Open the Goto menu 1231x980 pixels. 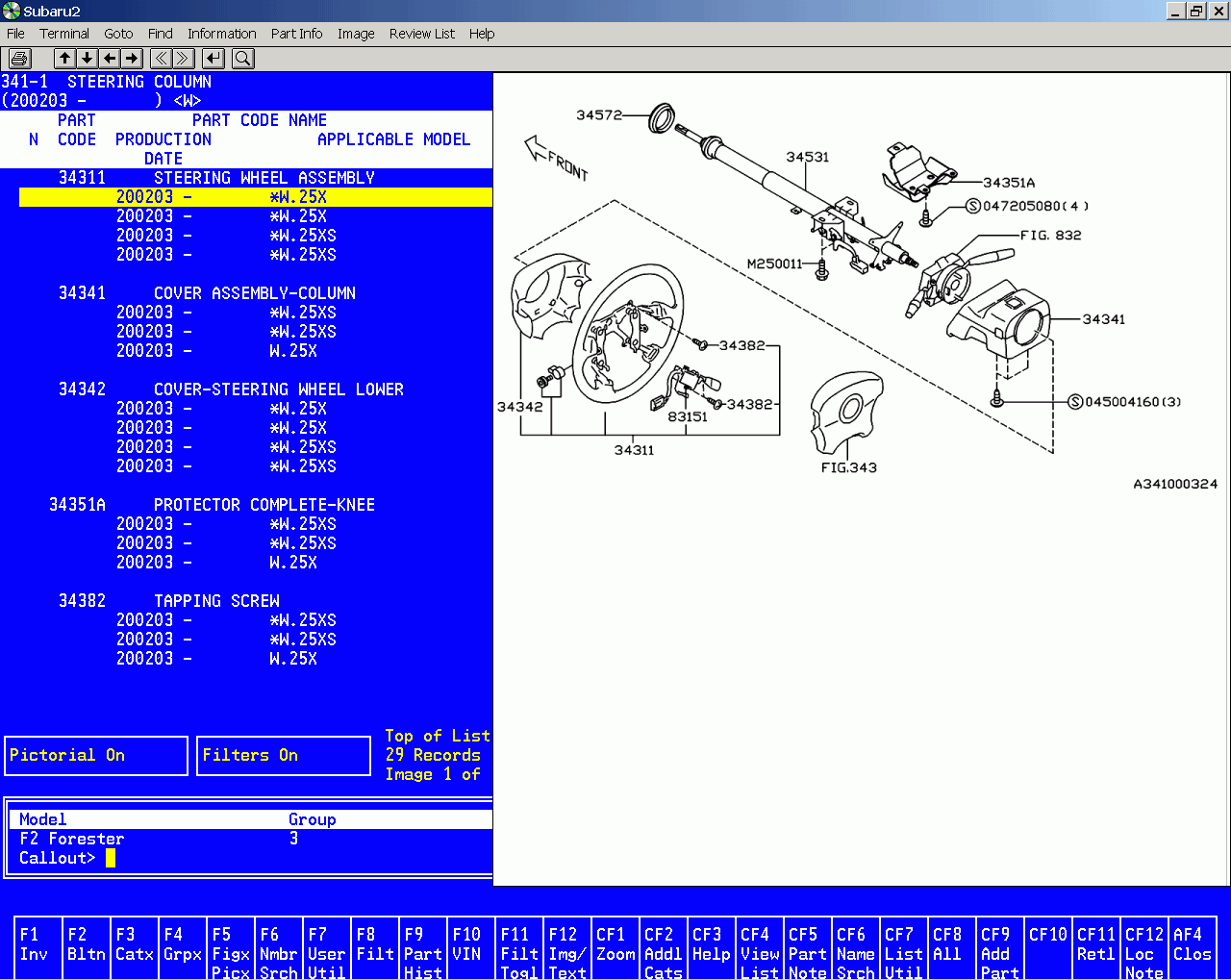tap(118, 34)
